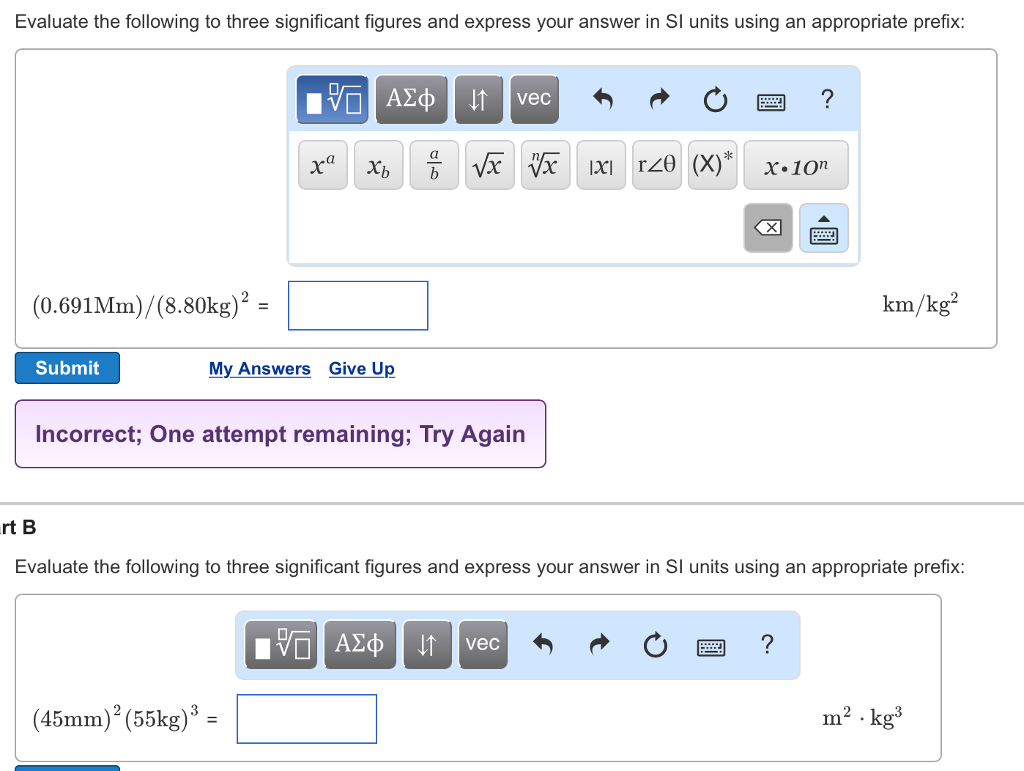Insert square root template

click(489, 165)
